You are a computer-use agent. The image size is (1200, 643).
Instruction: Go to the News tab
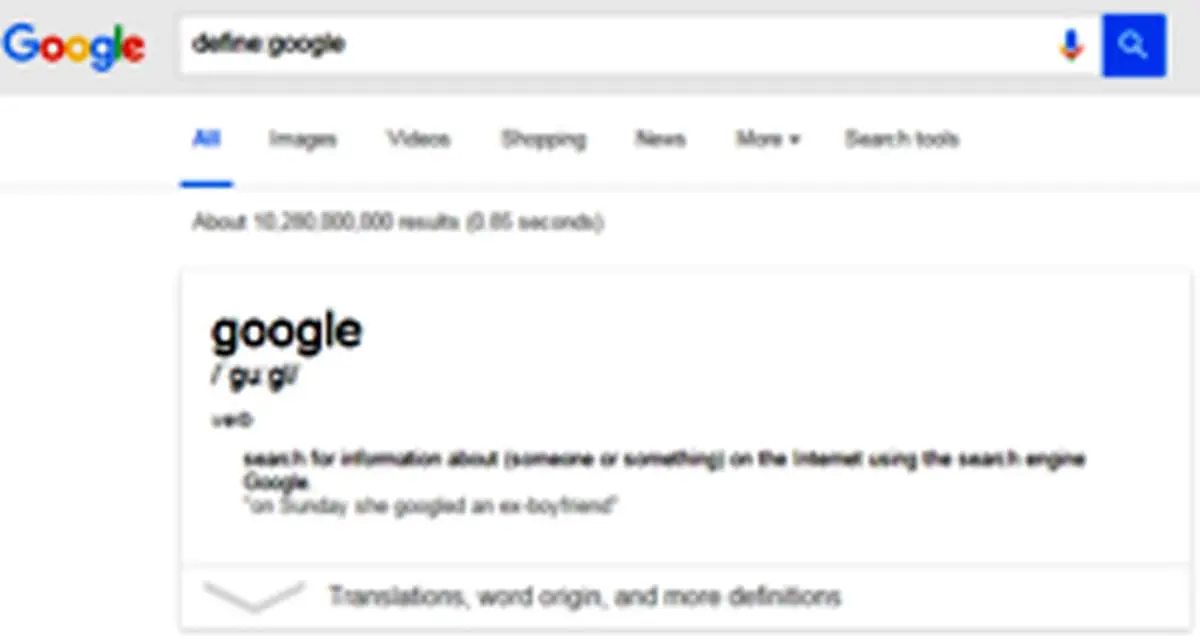point(660,139)
